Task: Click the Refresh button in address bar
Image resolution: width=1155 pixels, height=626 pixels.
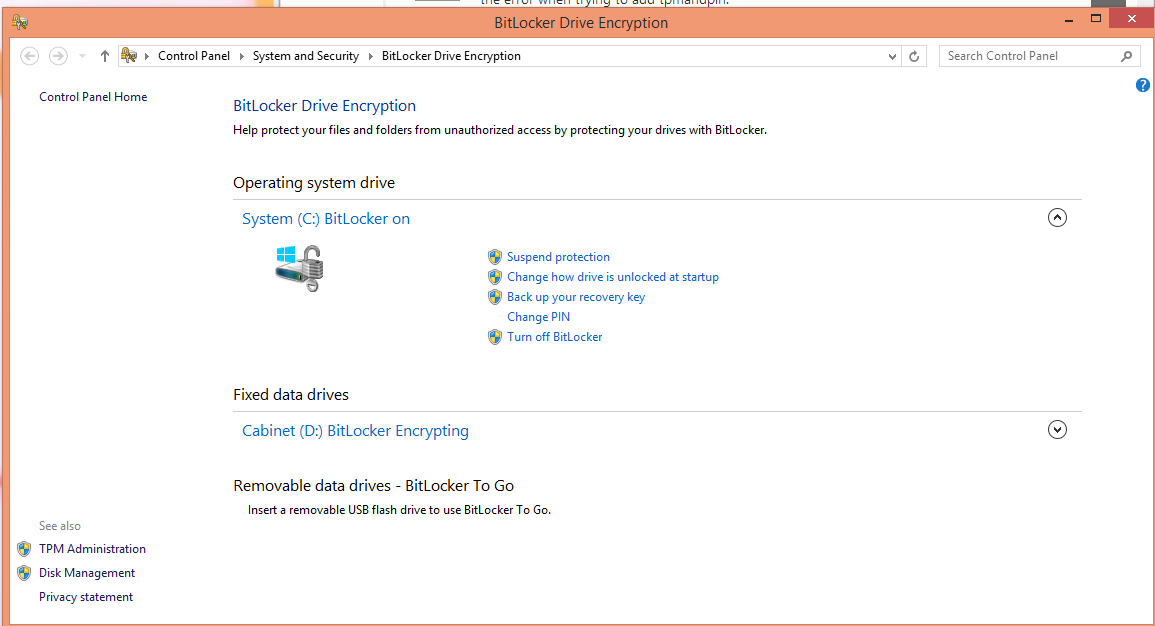Action: point(913,57)
